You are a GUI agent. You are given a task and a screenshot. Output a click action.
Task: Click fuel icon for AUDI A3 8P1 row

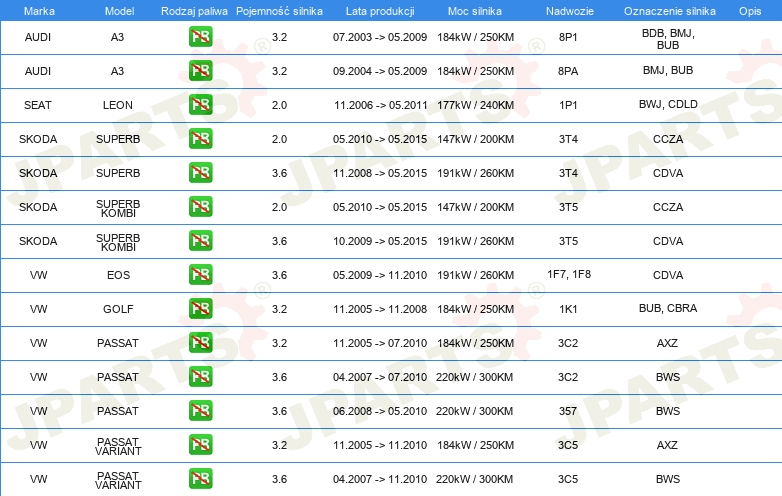[200, 37]
